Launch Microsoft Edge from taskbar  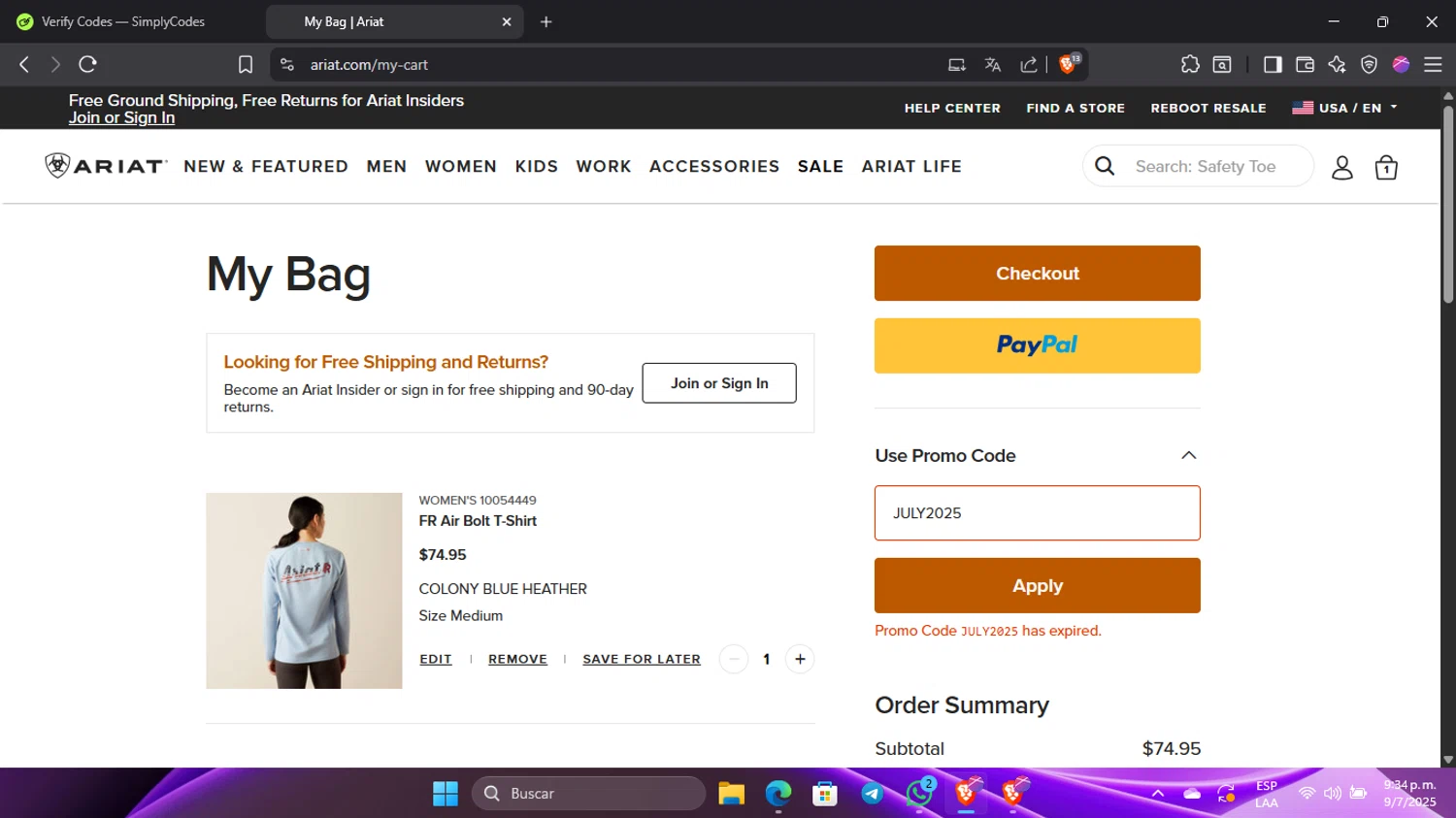(x=778, y=794)
